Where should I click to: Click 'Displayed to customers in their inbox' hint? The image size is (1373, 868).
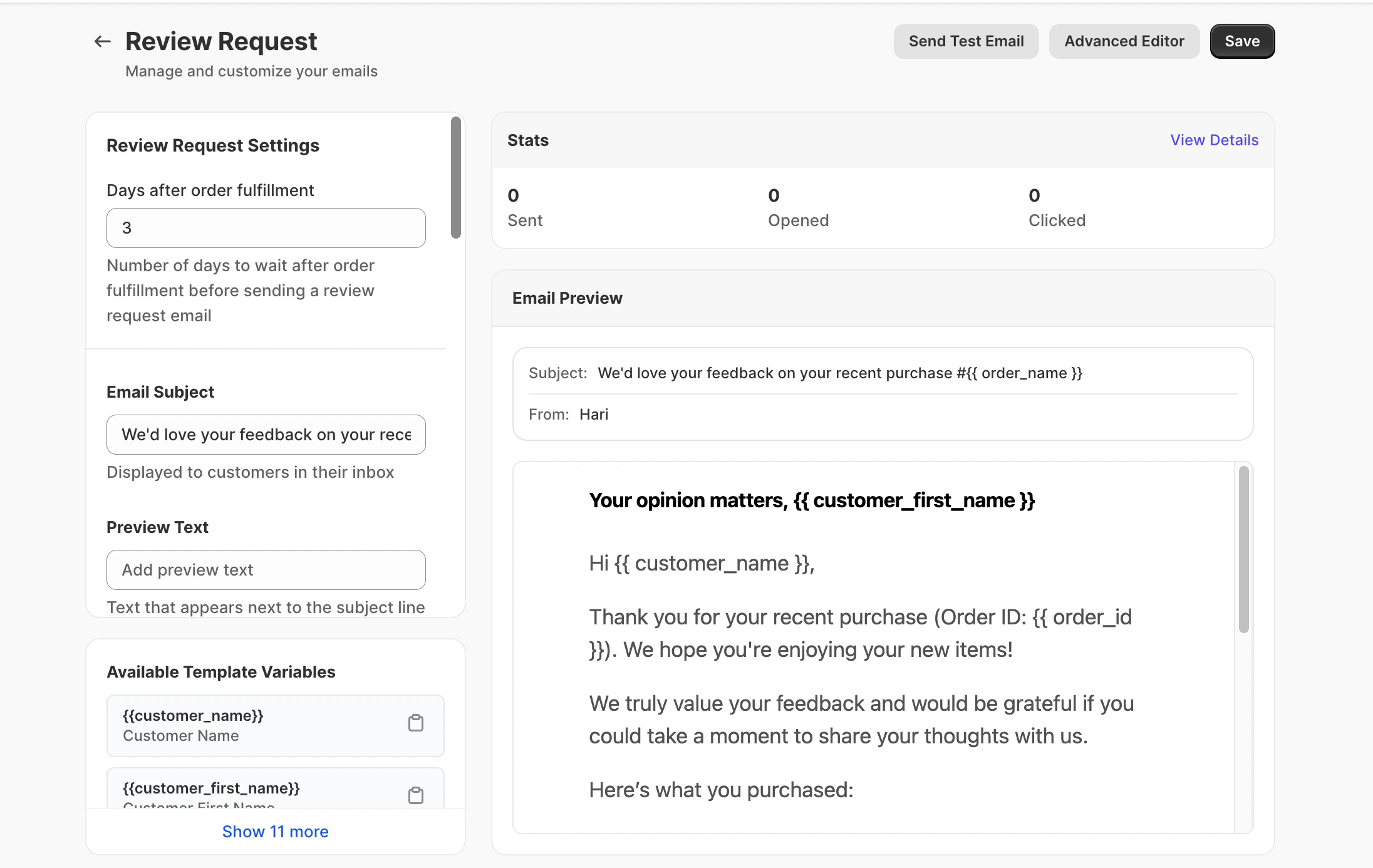click(x=250, y=472)
